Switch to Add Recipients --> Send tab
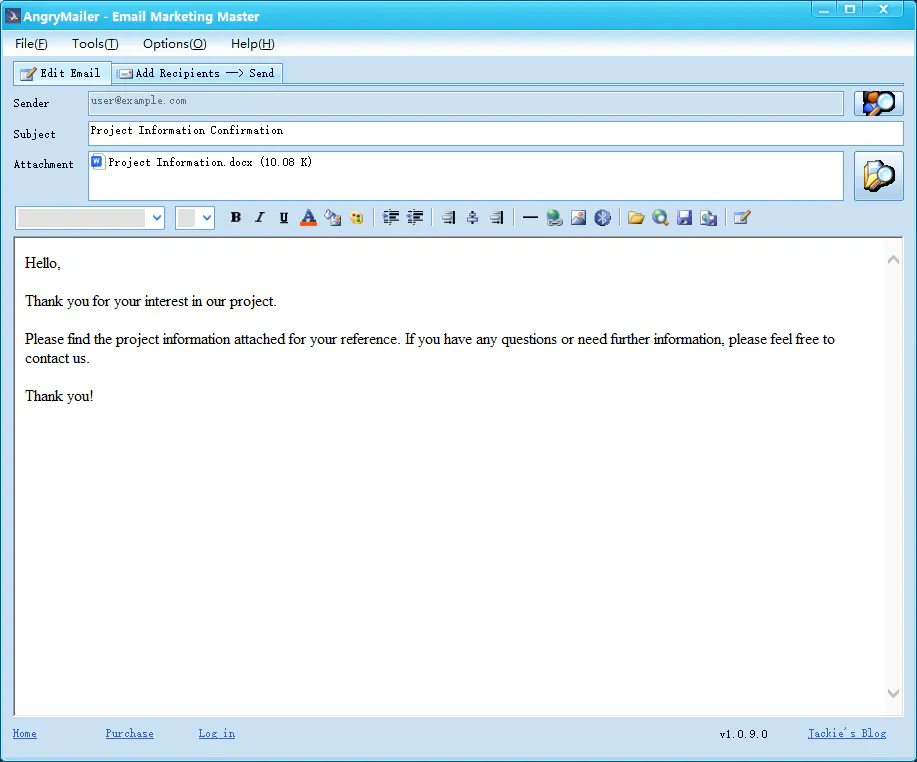The width and height of the screenshot is (917, 762). tap(197, 73)
